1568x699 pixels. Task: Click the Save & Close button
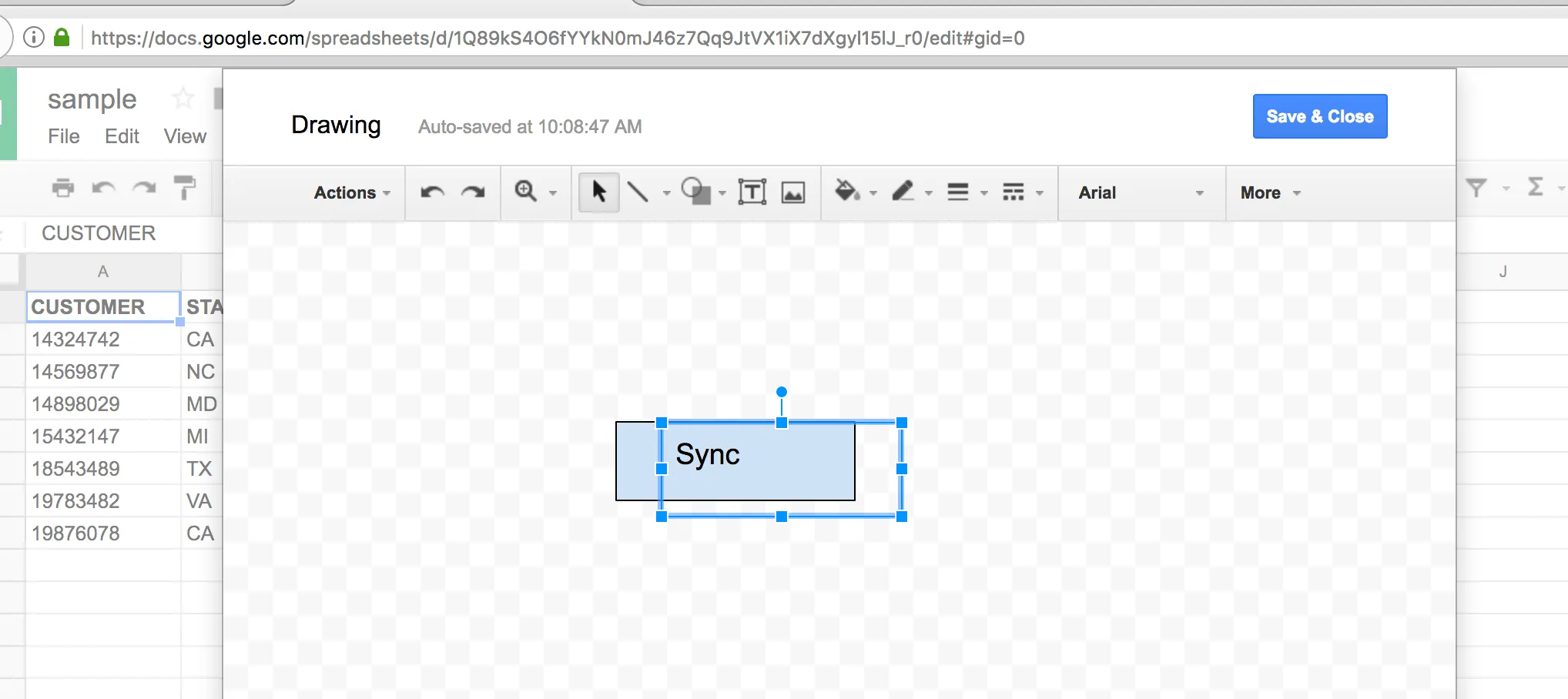coord(1318,116)
